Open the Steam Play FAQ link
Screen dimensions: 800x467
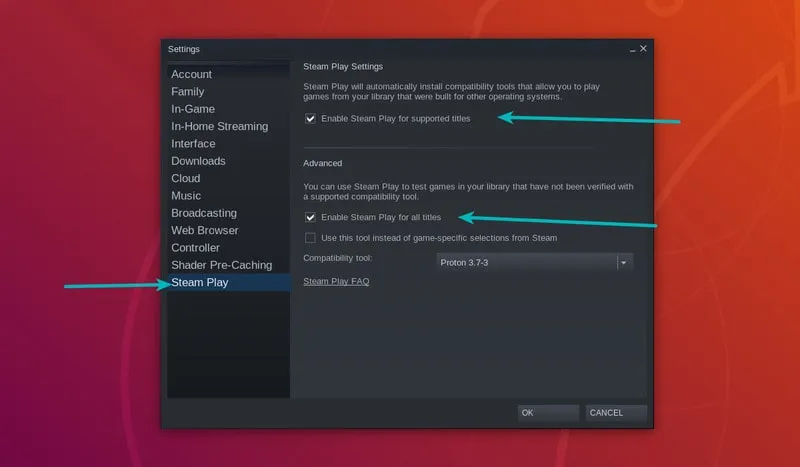pyautogui.click(x=336, y=281)
